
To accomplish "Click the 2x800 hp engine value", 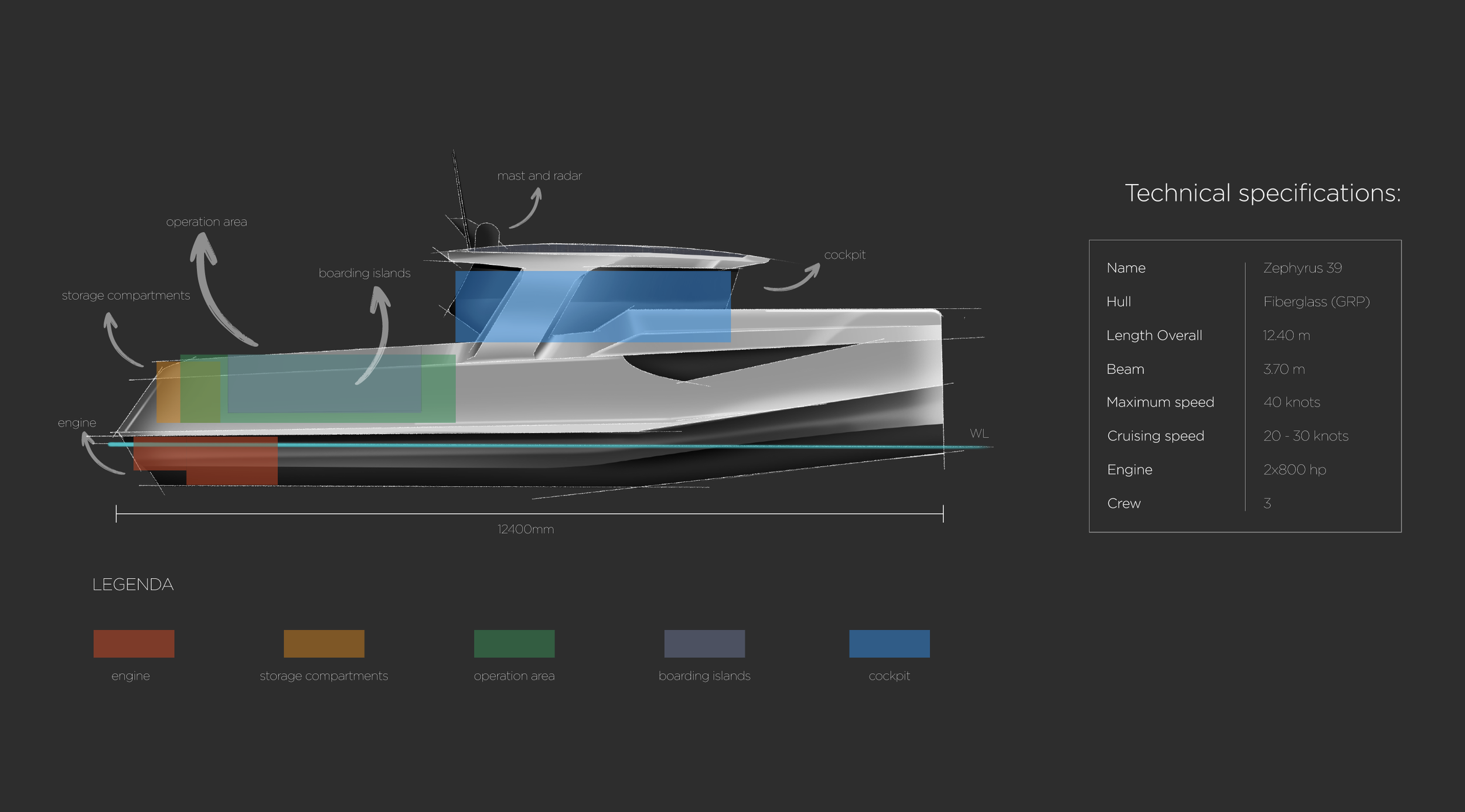I will [x=1294, y=469].
